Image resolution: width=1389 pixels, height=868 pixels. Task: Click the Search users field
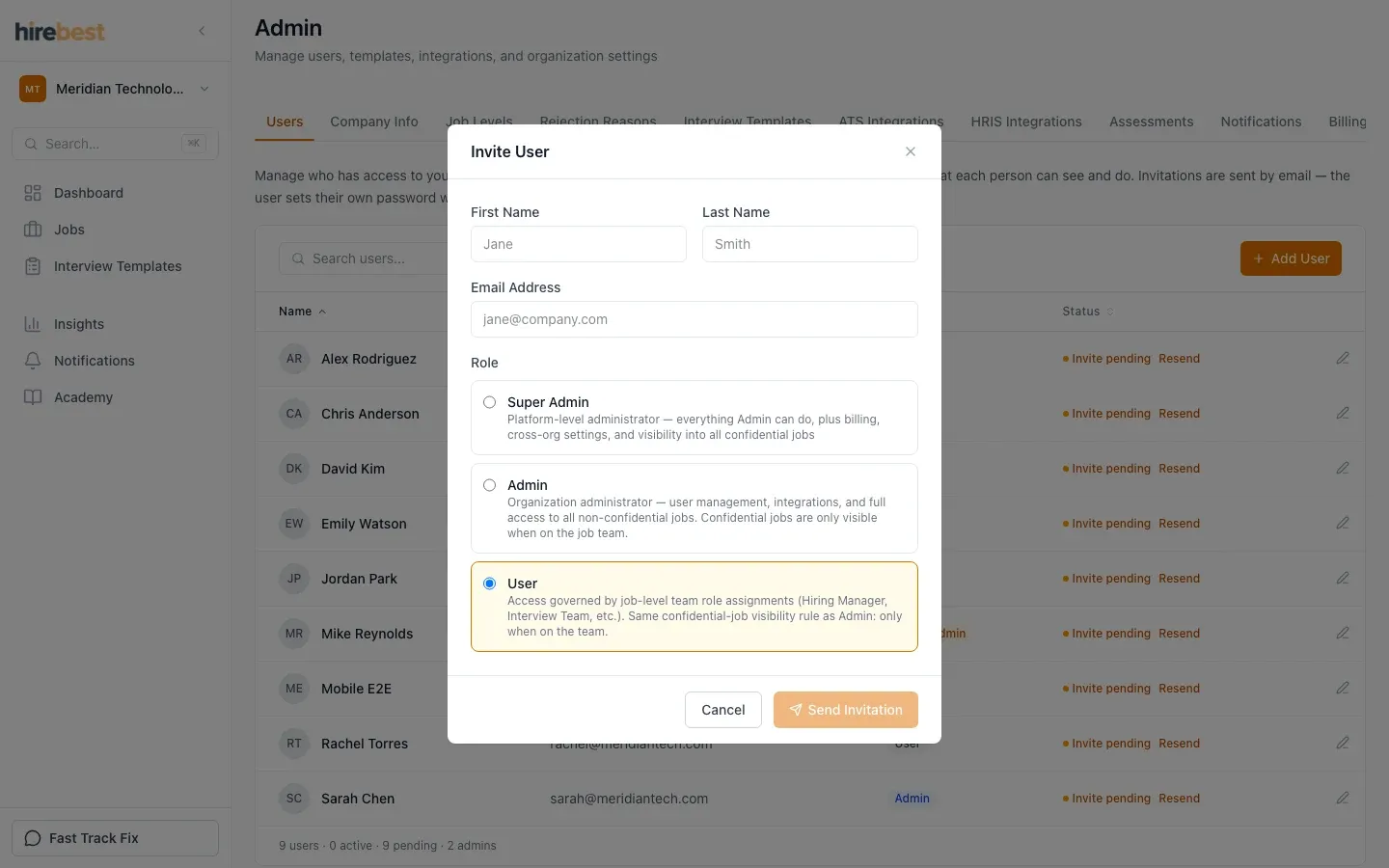point(365,258)
